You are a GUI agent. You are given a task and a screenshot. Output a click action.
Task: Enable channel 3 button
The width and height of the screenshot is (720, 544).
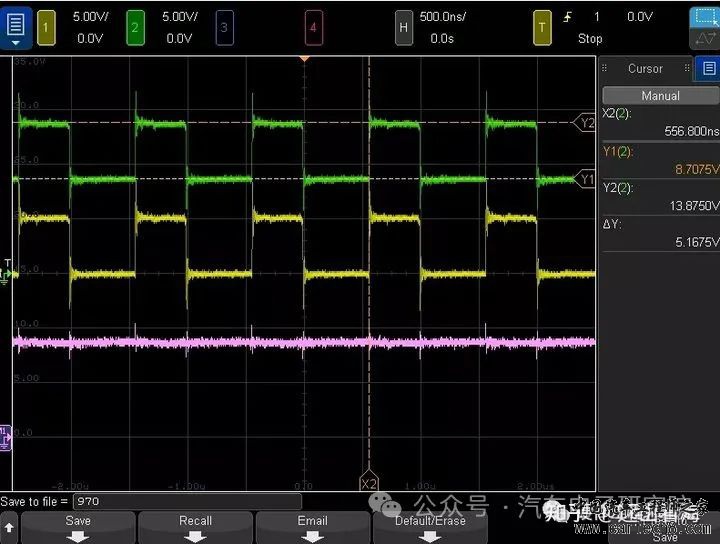click(x=224, y=28)
